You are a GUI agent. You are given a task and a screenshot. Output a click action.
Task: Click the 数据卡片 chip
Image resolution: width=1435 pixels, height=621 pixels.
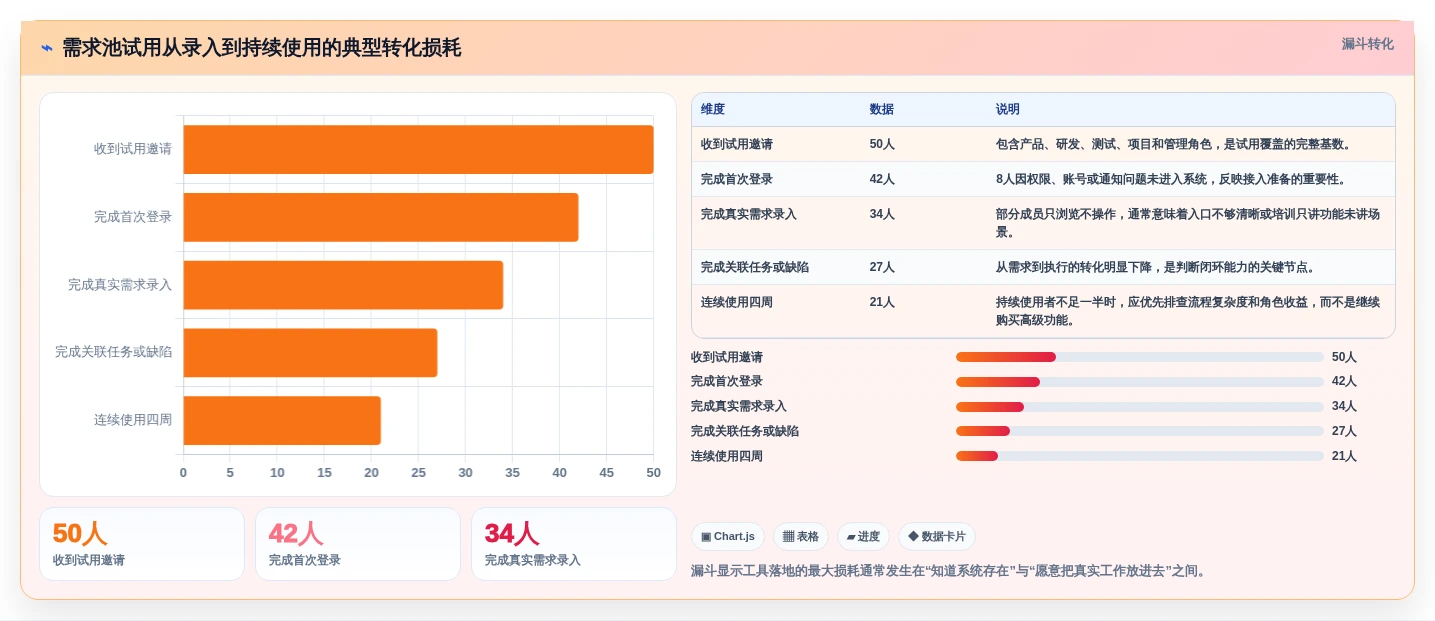937,537
